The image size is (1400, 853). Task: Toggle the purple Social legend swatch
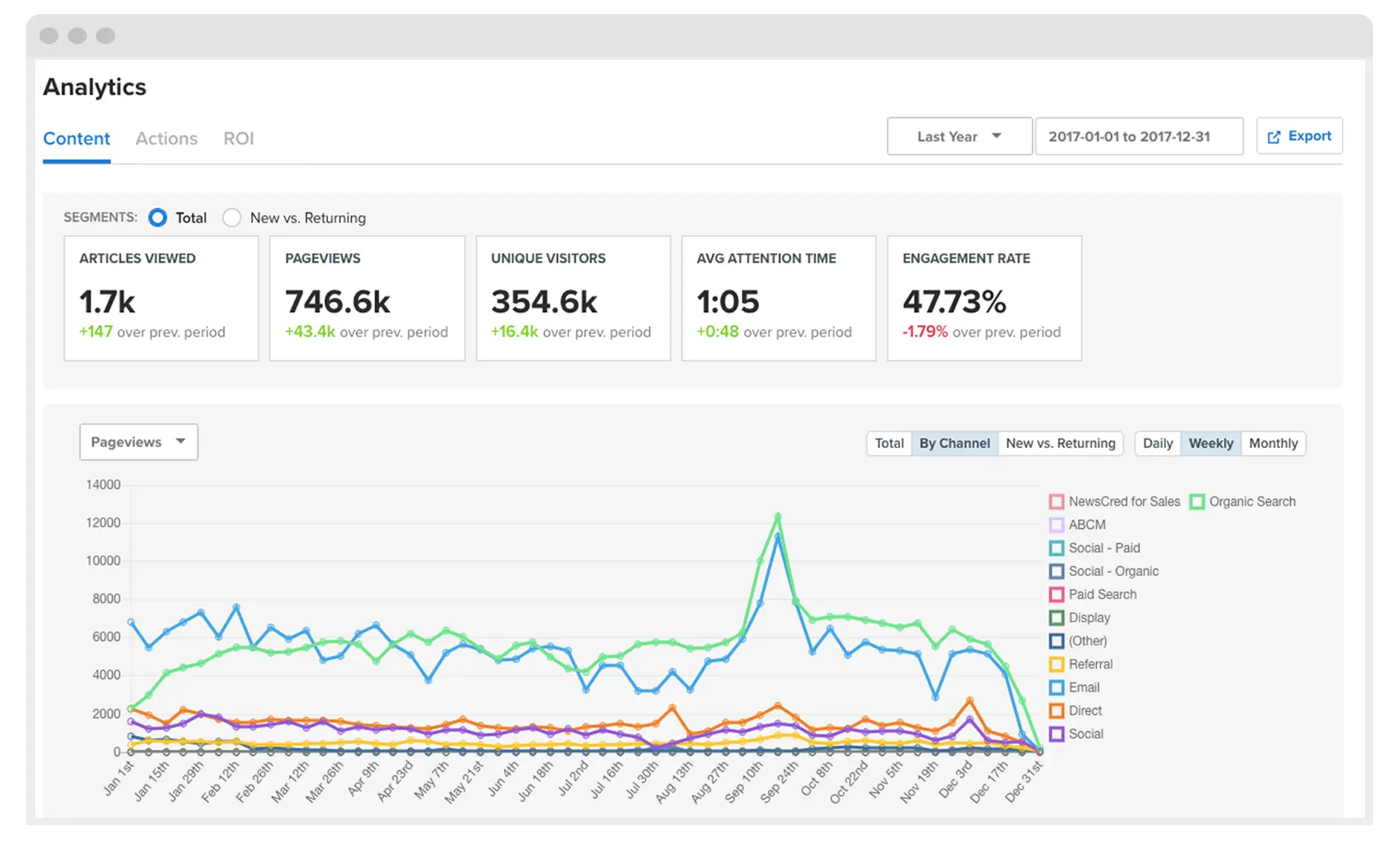[1056, 734]
